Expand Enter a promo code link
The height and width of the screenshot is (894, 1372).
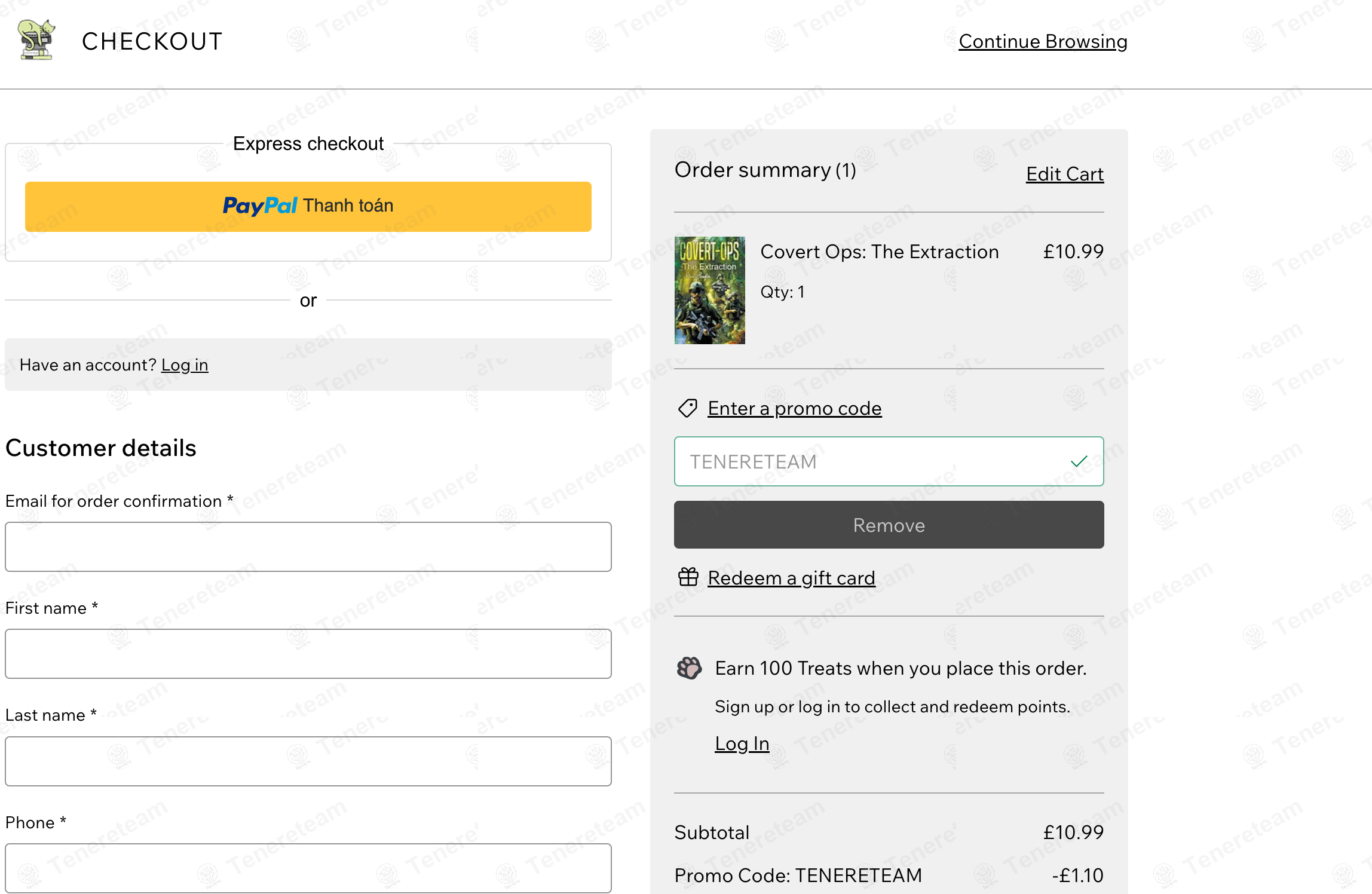coord(795,409)
